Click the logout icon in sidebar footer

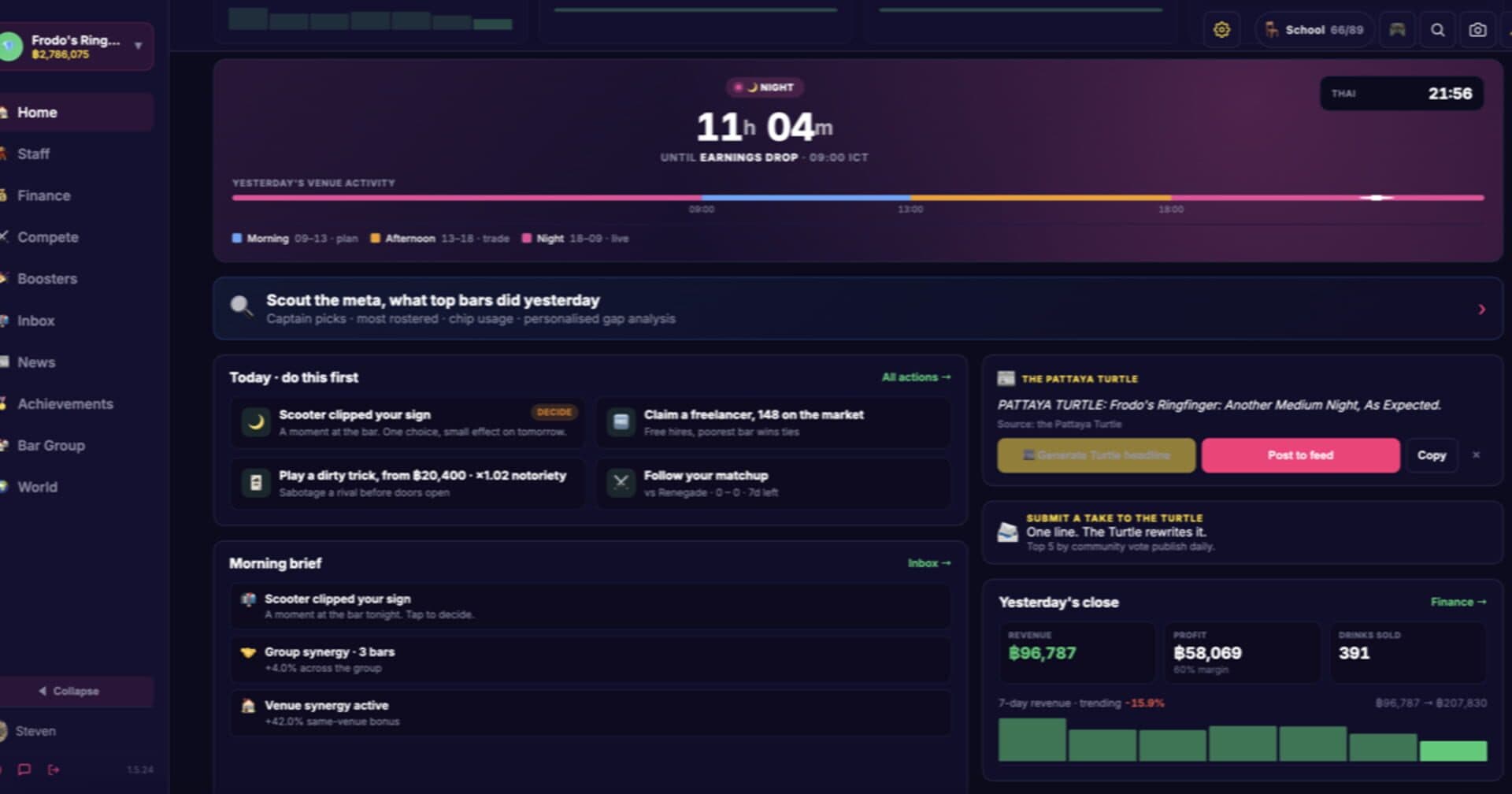(54, 770)
